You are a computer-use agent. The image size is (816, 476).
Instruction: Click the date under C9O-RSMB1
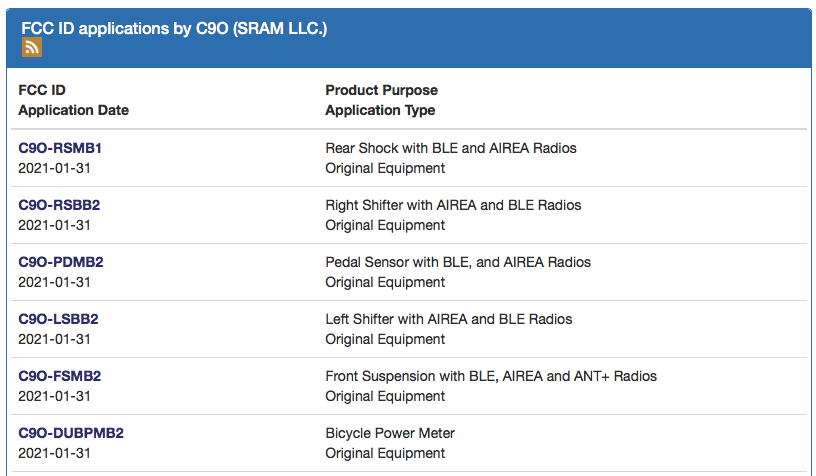(55, 168)
